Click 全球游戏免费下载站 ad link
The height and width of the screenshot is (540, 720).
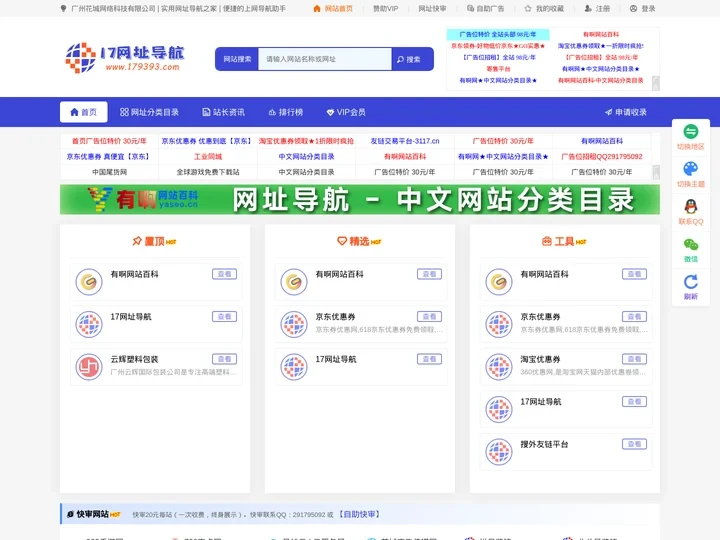click(208, 172)
